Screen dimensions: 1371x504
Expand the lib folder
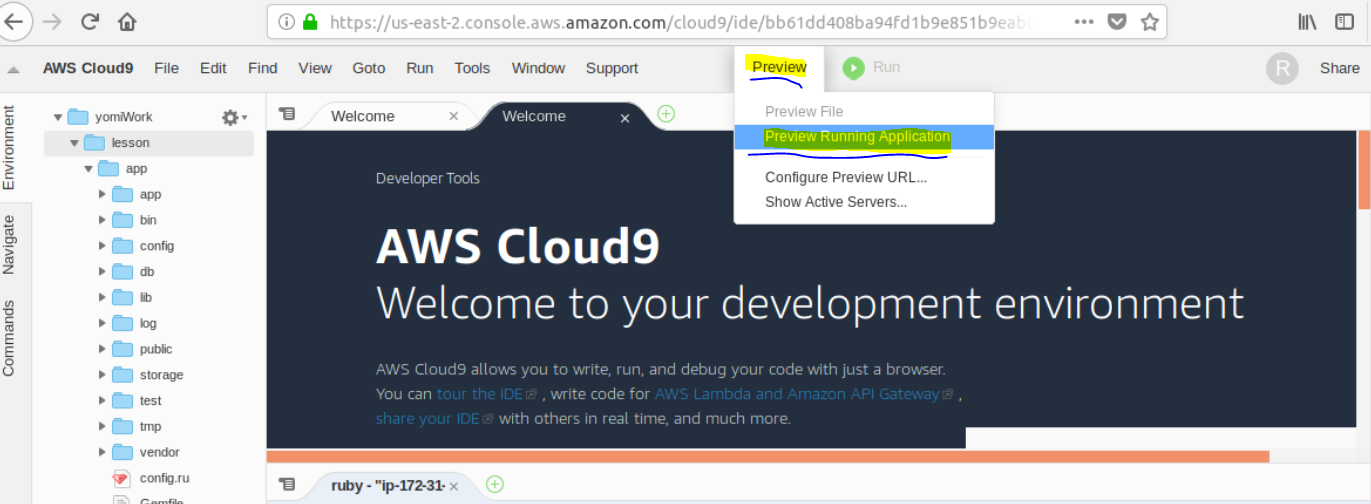coord(102,297)
